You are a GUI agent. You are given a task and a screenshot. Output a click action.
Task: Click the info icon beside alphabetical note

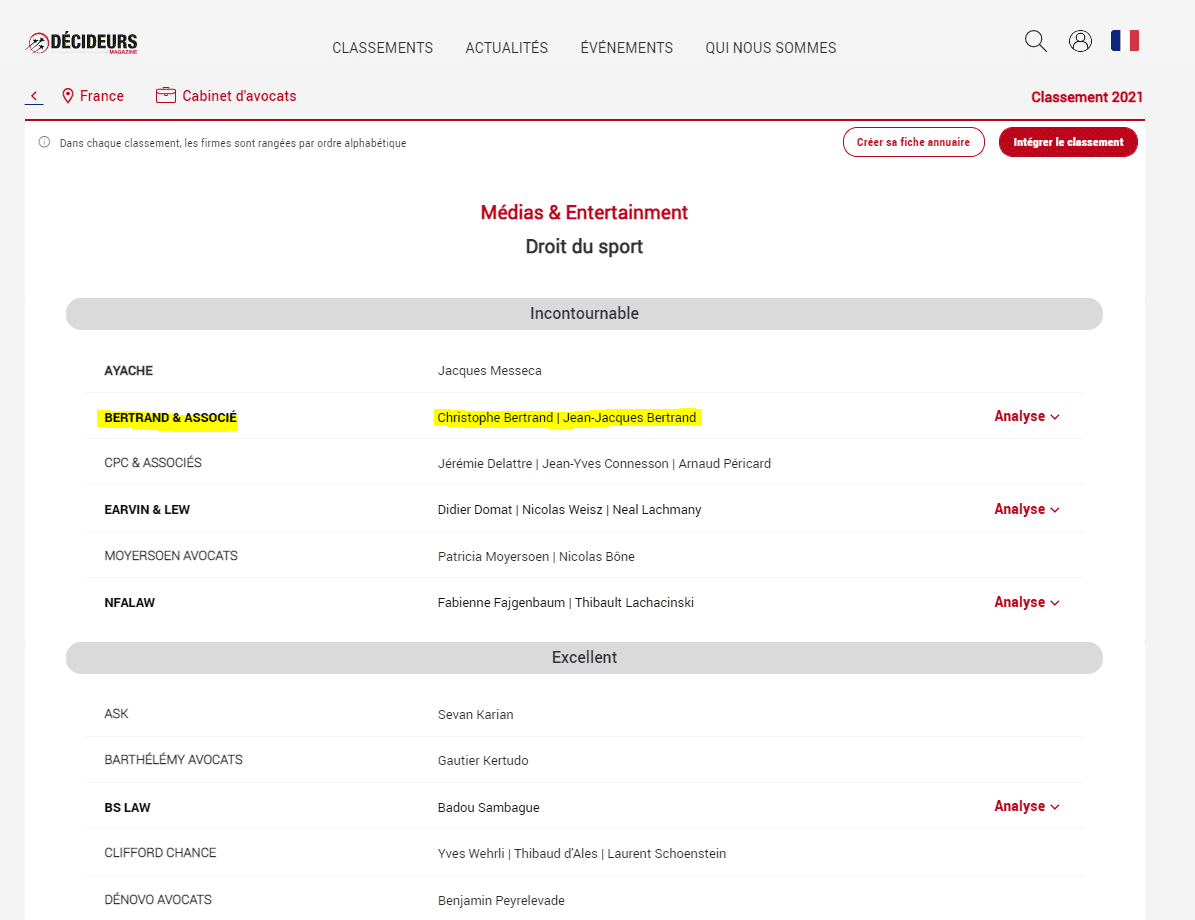click(44, 143)
